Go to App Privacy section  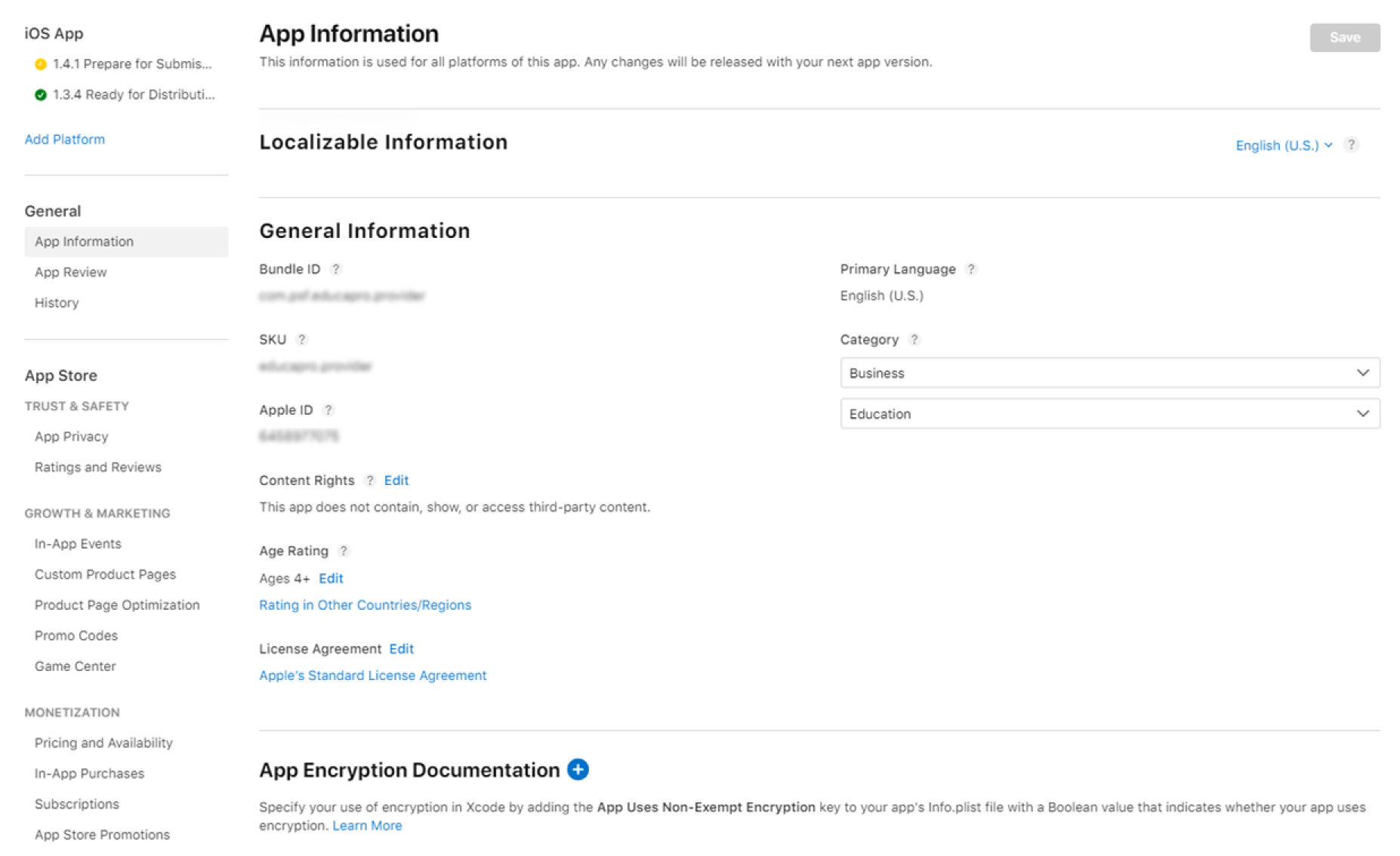pyautogui.click(x=71, y=437)
